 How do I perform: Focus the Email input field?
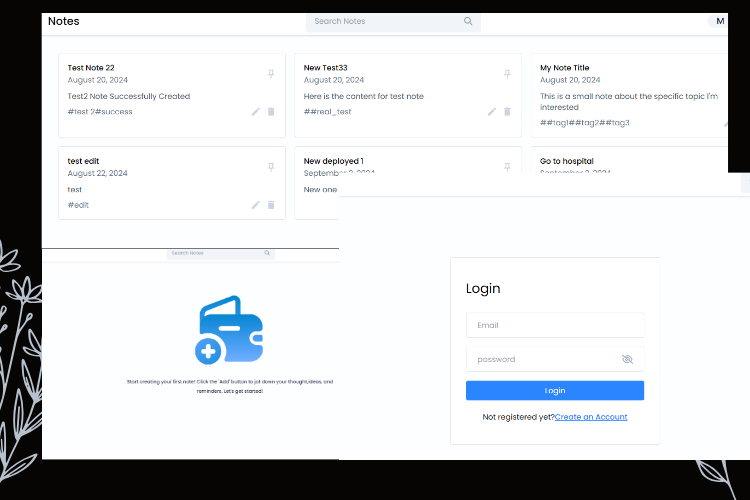pyautogui.click(x=555, y=325)
